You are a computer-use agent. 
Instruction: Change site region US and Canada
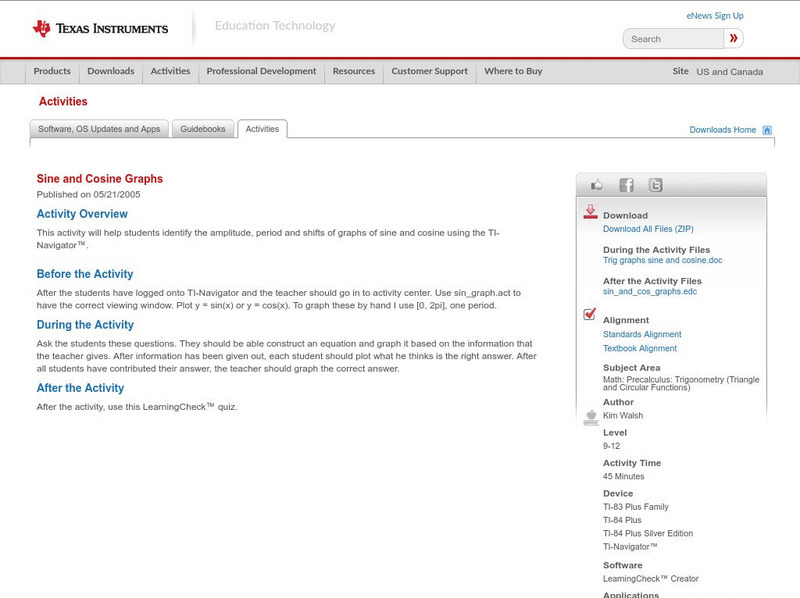[x=730, y=72]
